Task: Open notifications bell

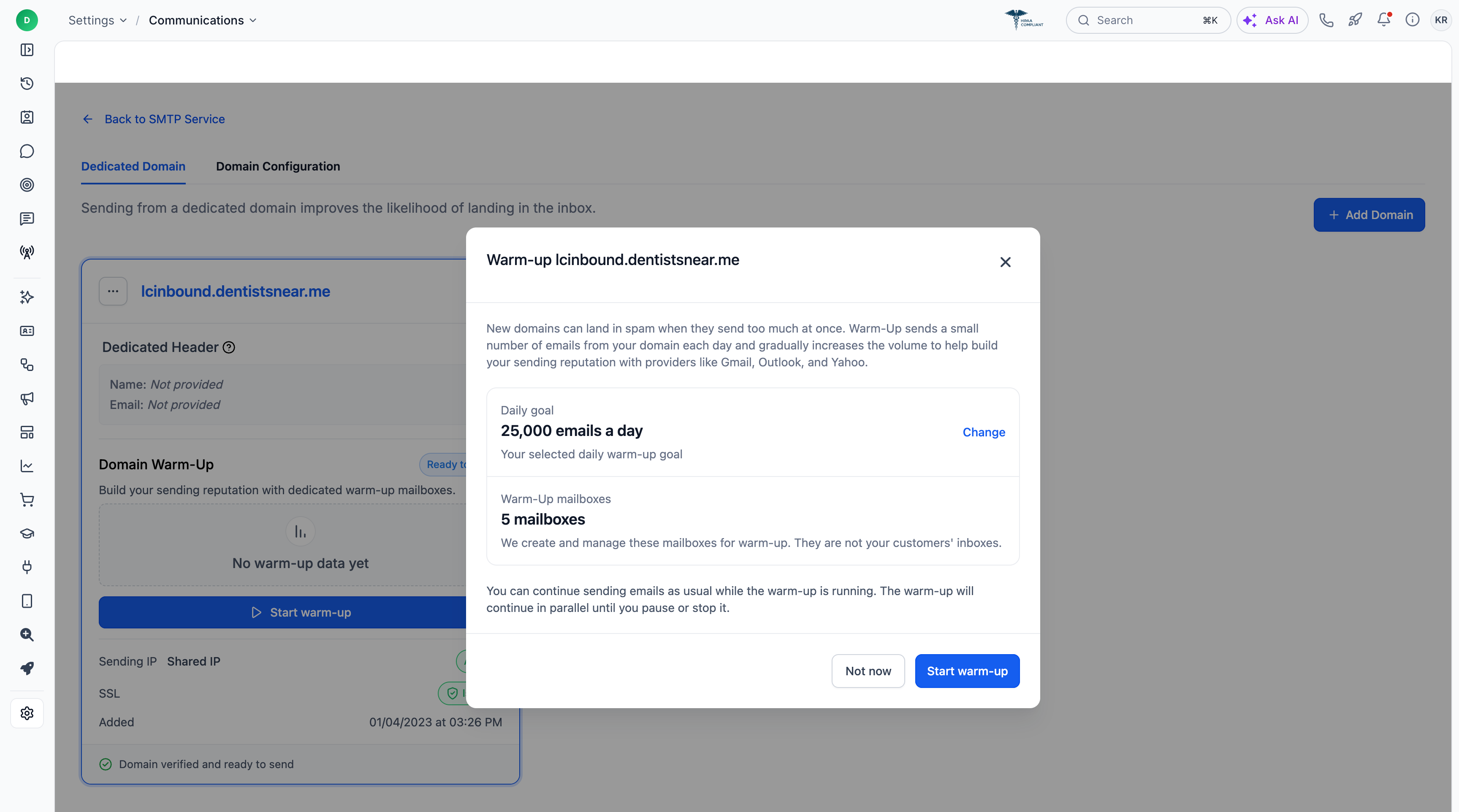Action: pos(1384,20)
